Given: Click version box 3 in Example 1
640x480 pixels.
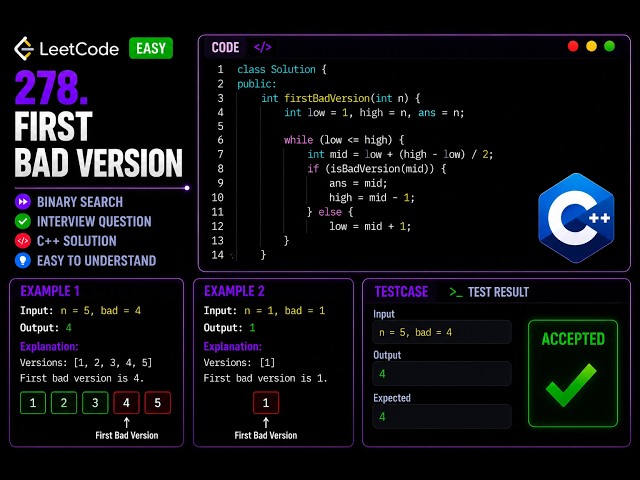Looking at the screenshot, I should click(x=95, y=403).
